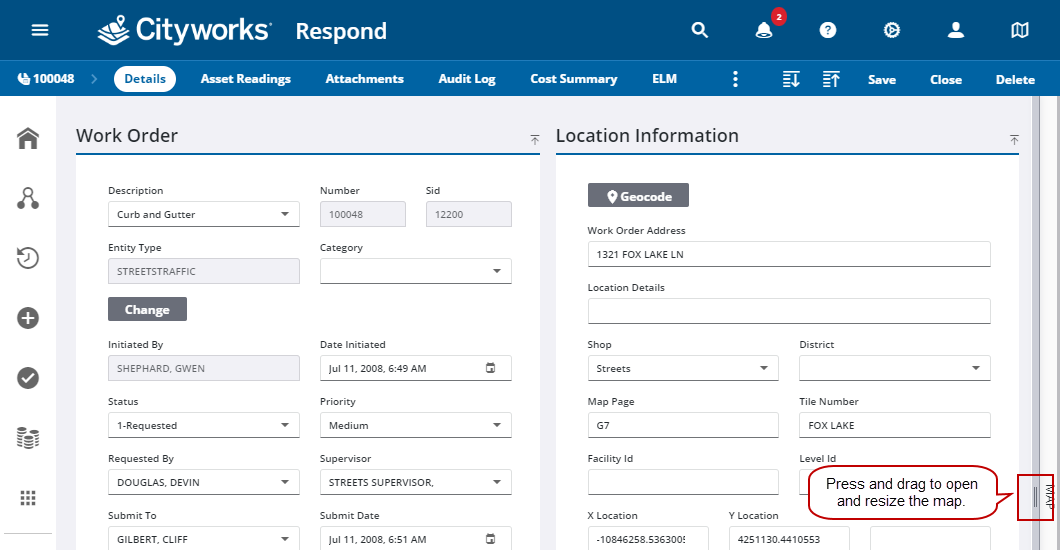Open the Priority dropdown set to Medium

tap(497, 425)
